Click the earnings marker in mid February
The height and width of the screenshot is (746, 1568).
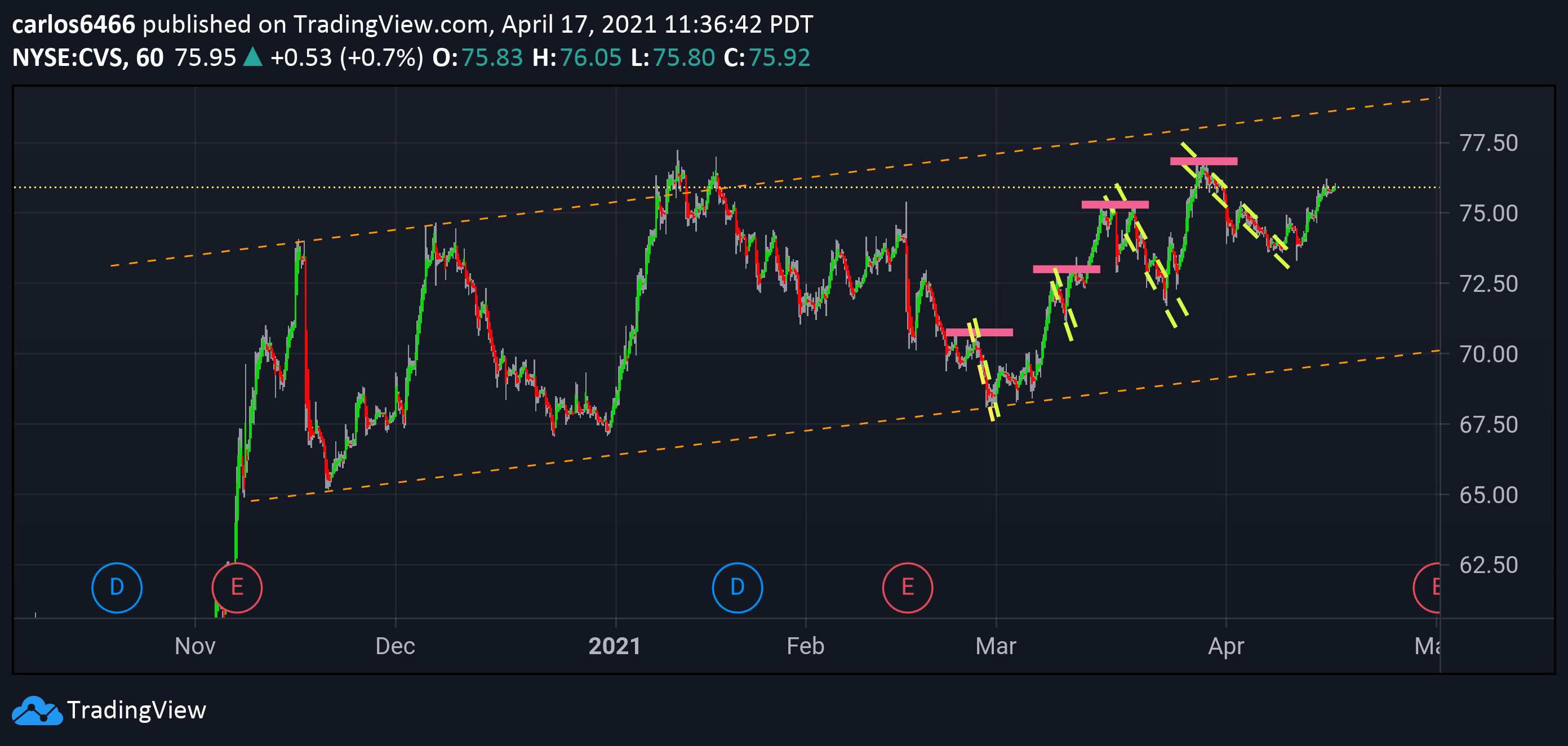[x=908, y=587]
